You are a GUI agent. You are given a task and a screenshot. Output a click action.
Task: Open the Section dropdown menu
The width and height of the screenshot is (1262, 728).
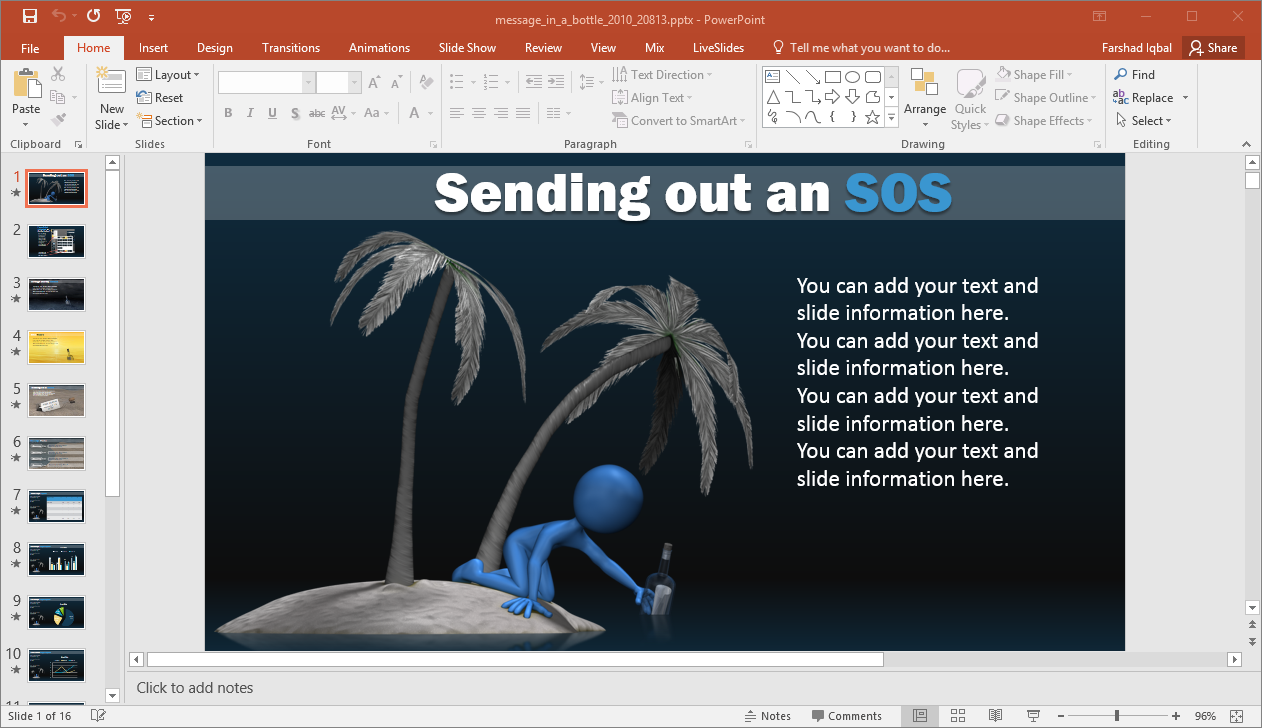tap(168, 121)
